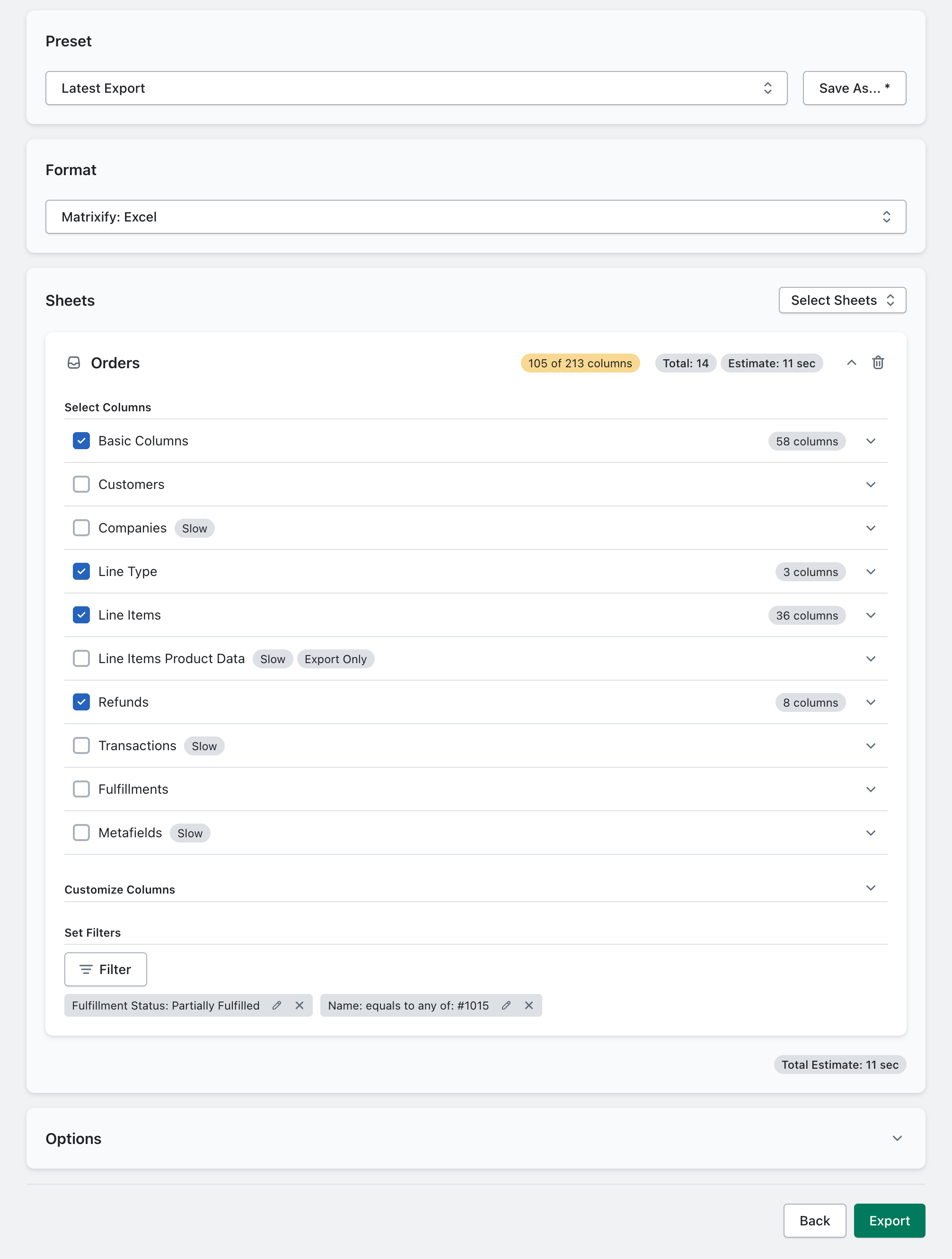The image size is (952, 1259).
Task: Remove the Fulfillment Status filter
Action: click(x=300, y=1005)
